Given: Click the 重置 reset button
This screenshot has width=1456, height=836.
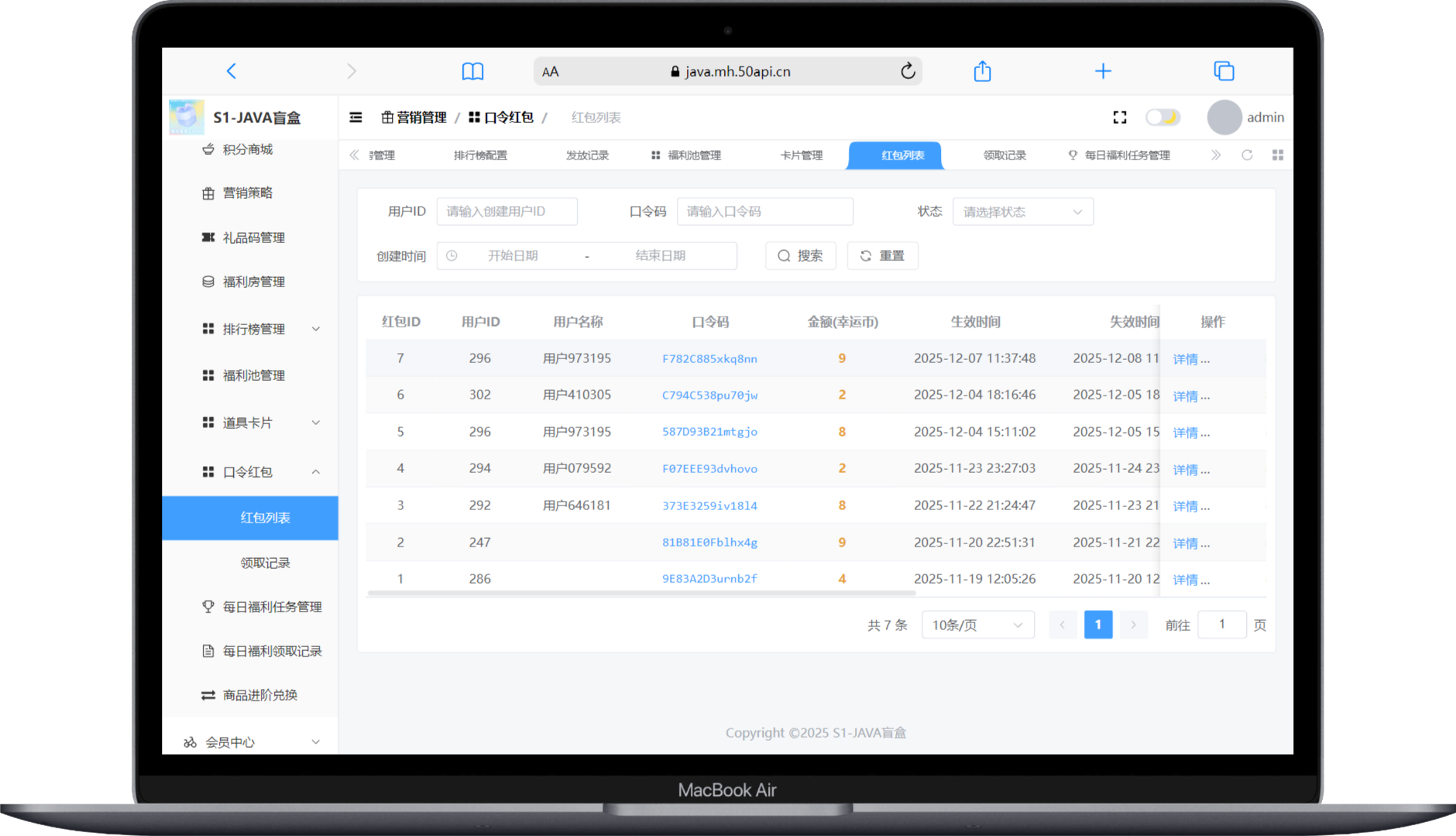Looking at the screenshot, I should tap(882, 255).
